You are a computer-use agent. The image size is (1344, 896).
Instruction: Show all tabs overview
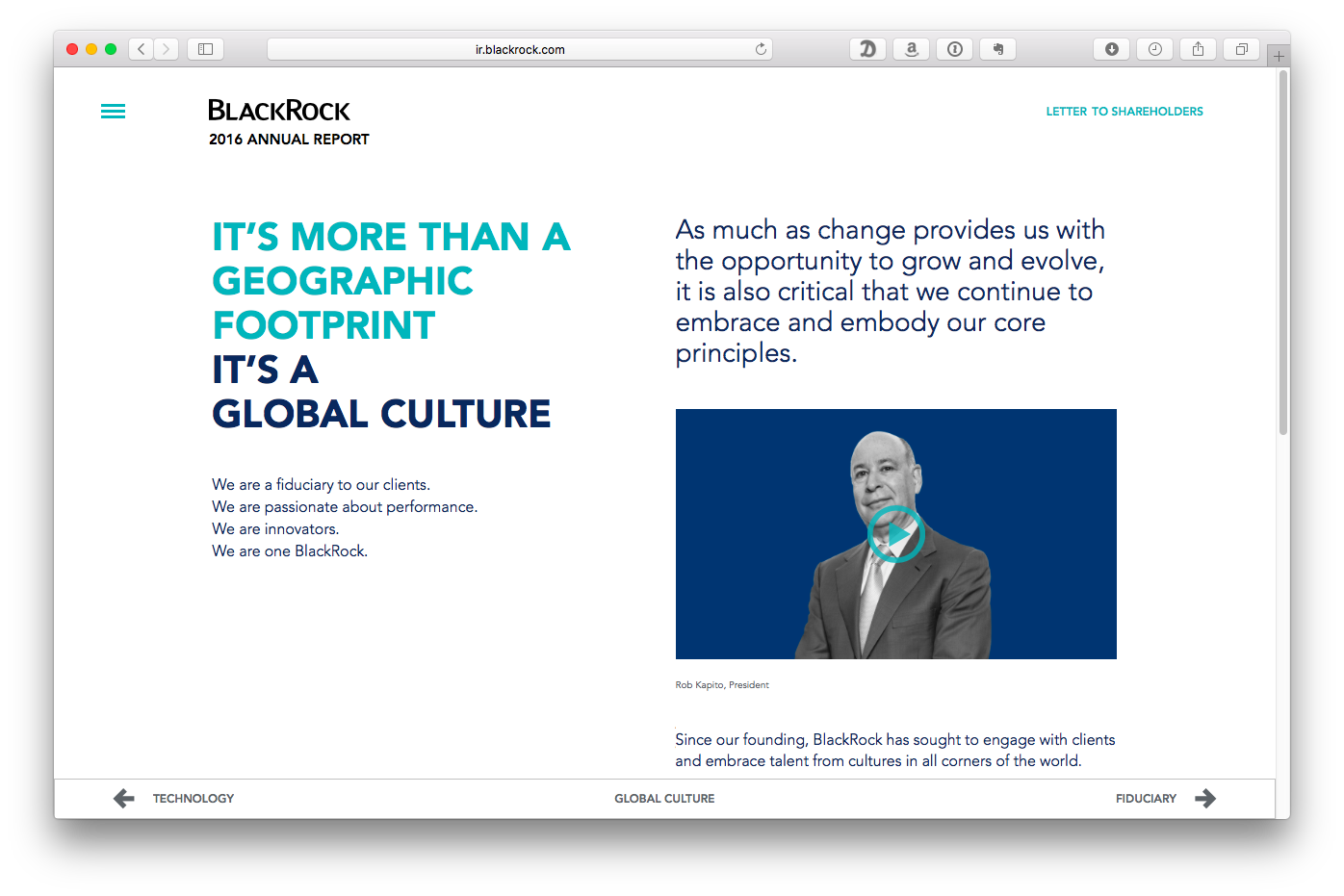tap(1241, 49)
